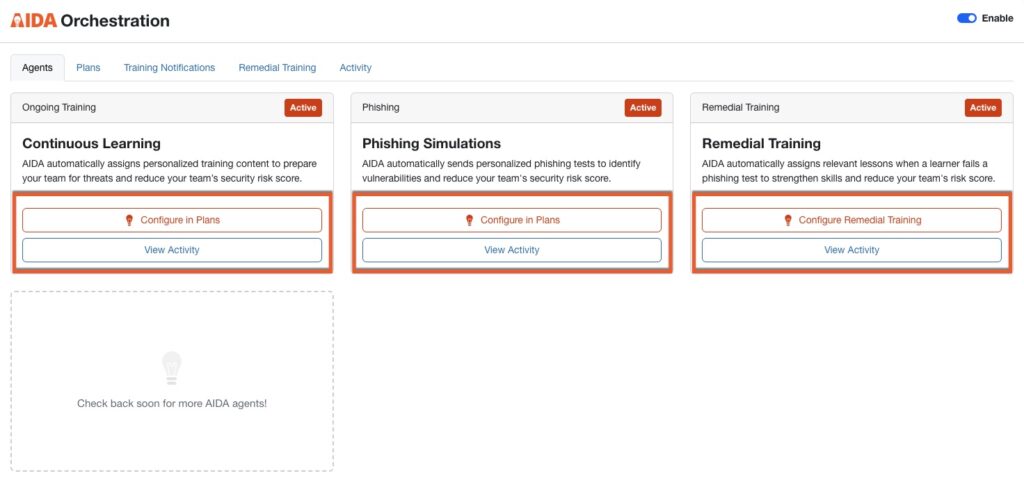1024x487 pixels.
Task: Click lightbulb icon in Phishing Simulations Configure button
Action: (469, 220)
